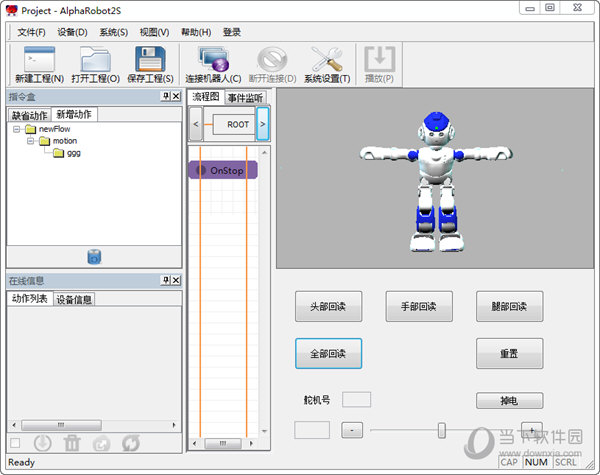The image size is (600, 475).
Task: Open 系统设置(T) system settings
Action: (x=327, y=64)
